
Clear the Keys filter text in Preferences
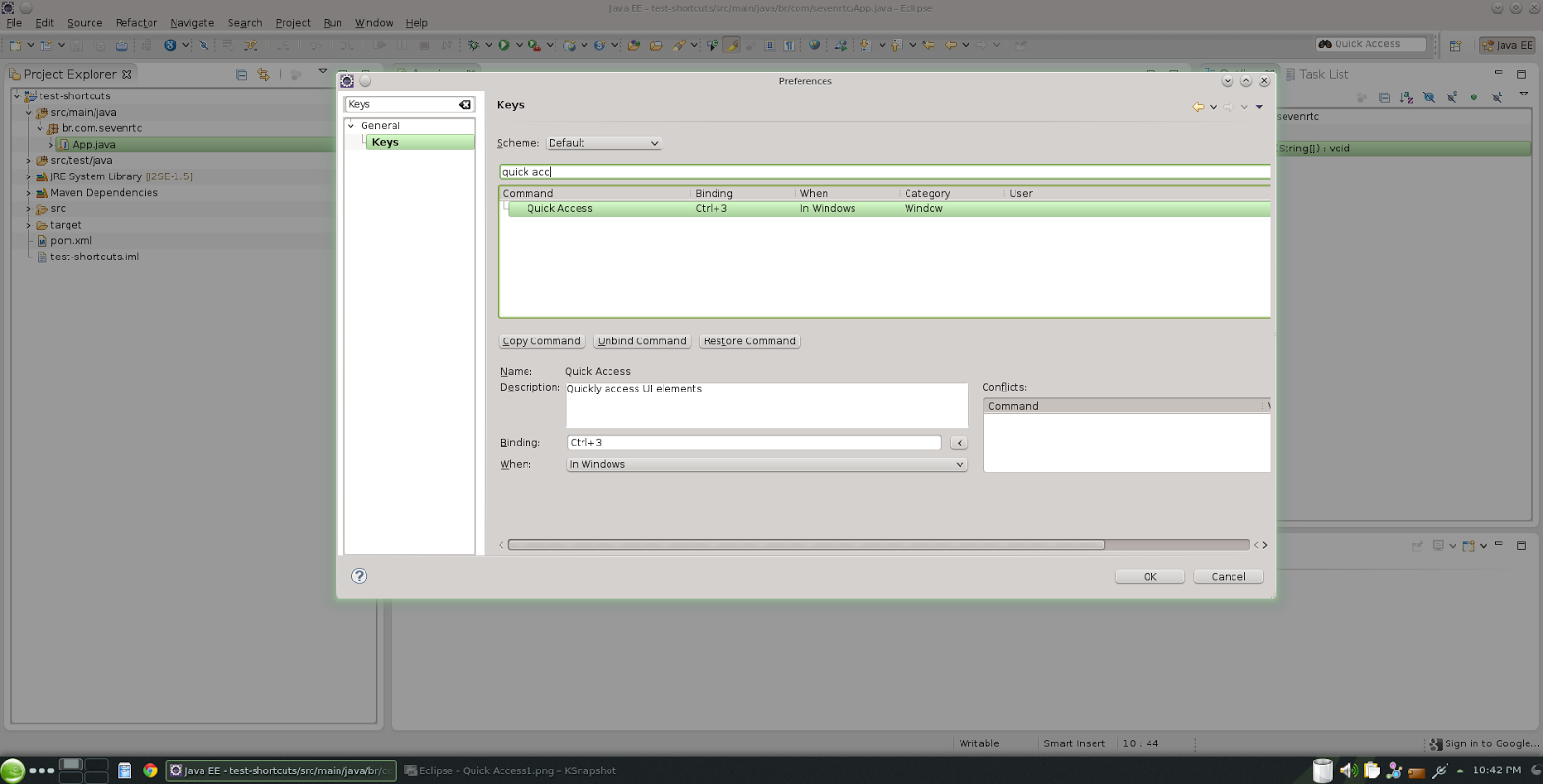[x=465, y=104]
